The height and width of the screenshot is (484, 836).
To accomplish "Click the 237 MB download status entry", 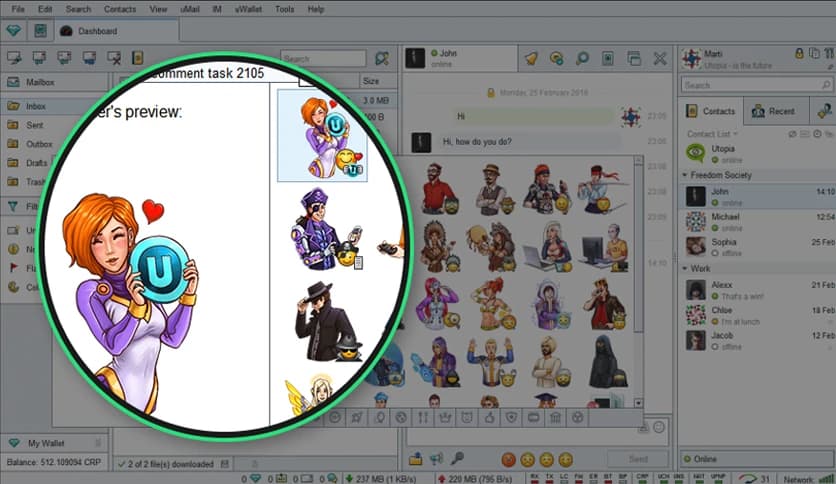I will (381, 479).
